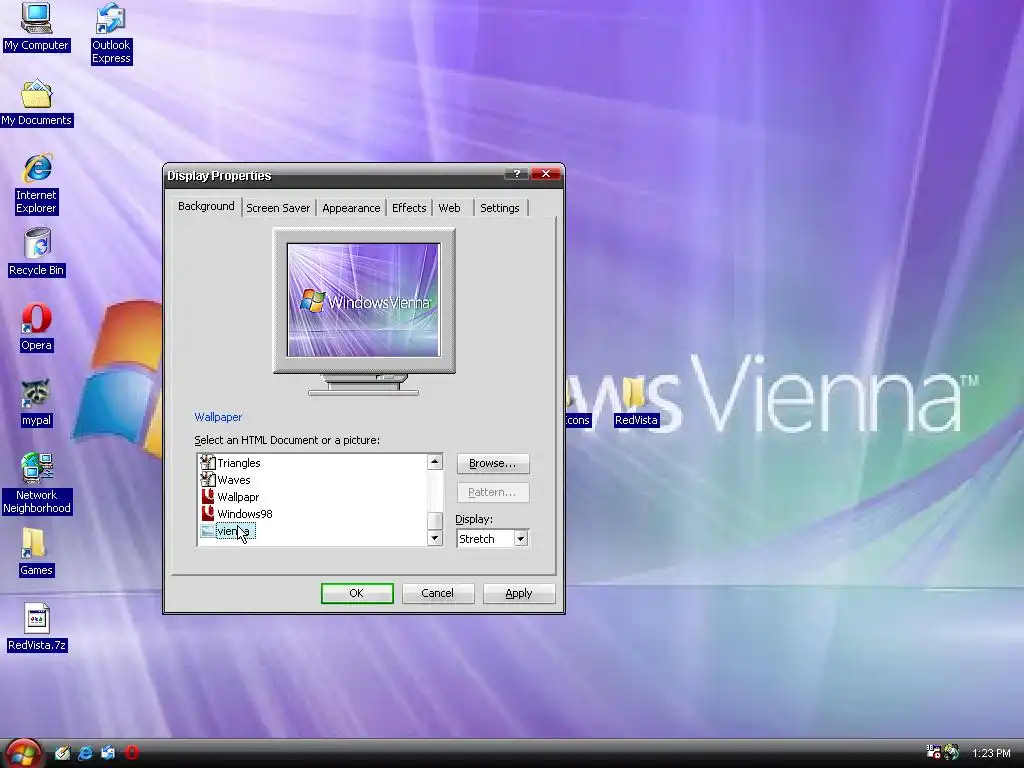Click the Windows98 wallpaper file icon
Image resolution: width=1024 pixels, height=768 pixels.
point(207,513)
